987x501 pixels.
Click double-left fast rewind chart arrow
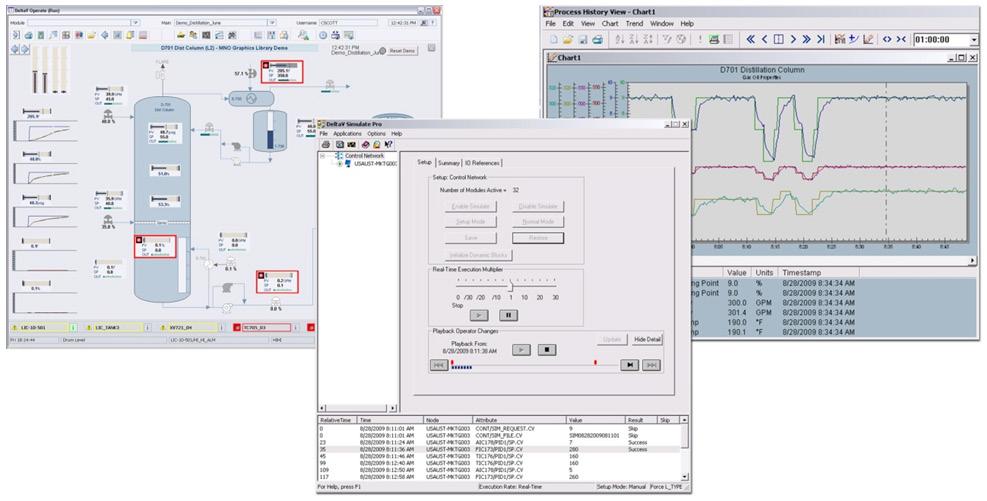point(751,40)
